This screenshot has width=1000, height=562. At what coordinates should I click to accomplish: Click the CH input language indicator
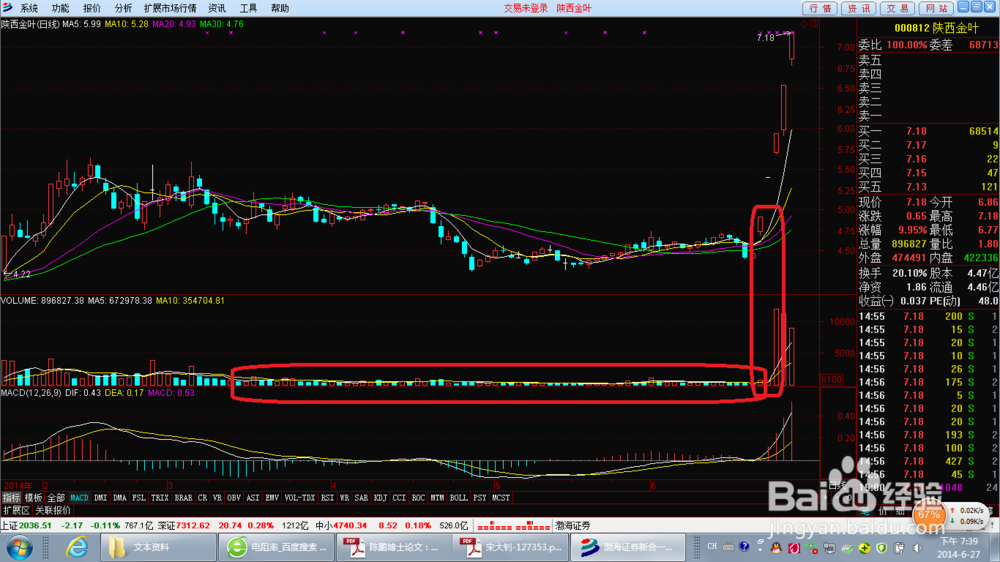point(712,547)
